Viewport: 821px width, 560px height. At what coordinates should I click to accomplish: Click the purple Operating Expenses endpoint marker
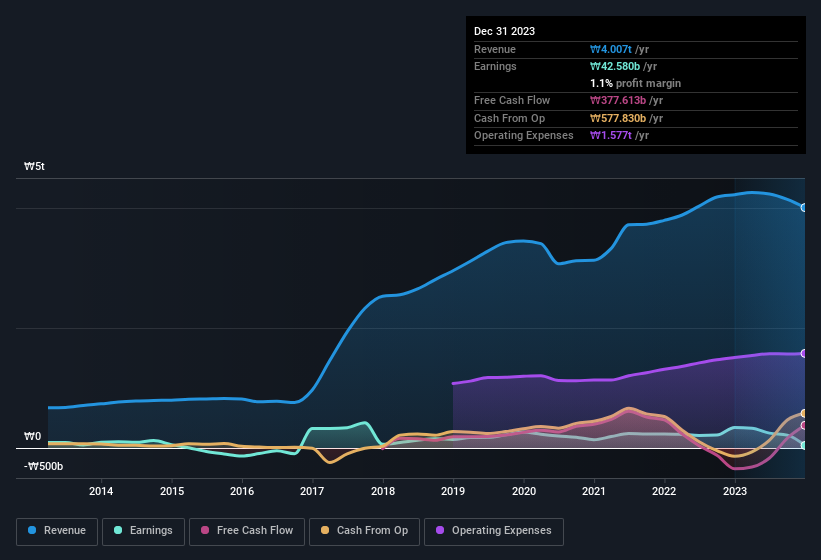point(804,354)
